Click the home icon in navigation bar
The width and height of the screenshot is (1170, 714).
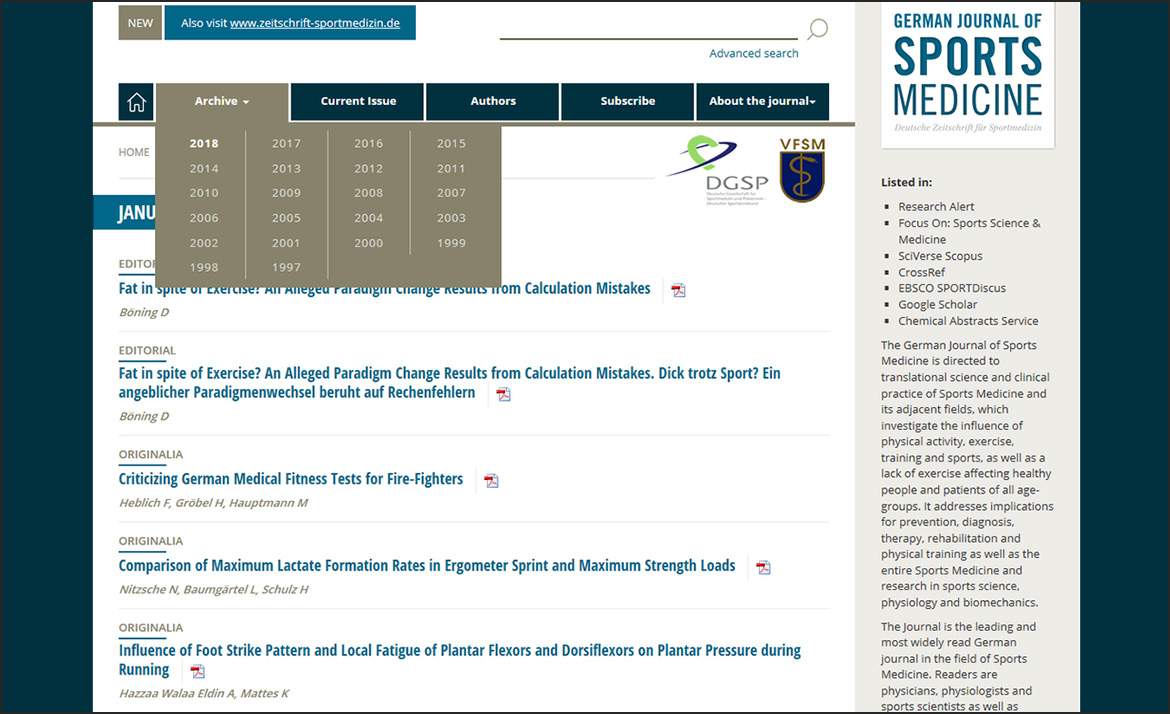pos(136,101)
